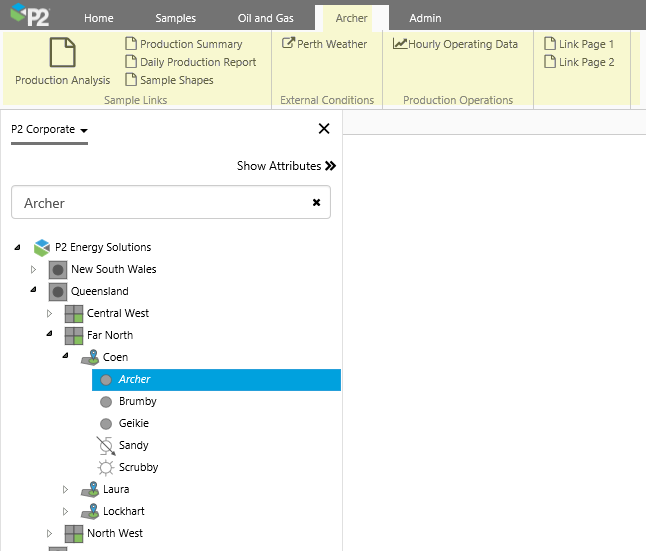Collapse the Far North node
The height and width of the screenshot is (551, 646).
pyautogui.click(x=49, y=335)
